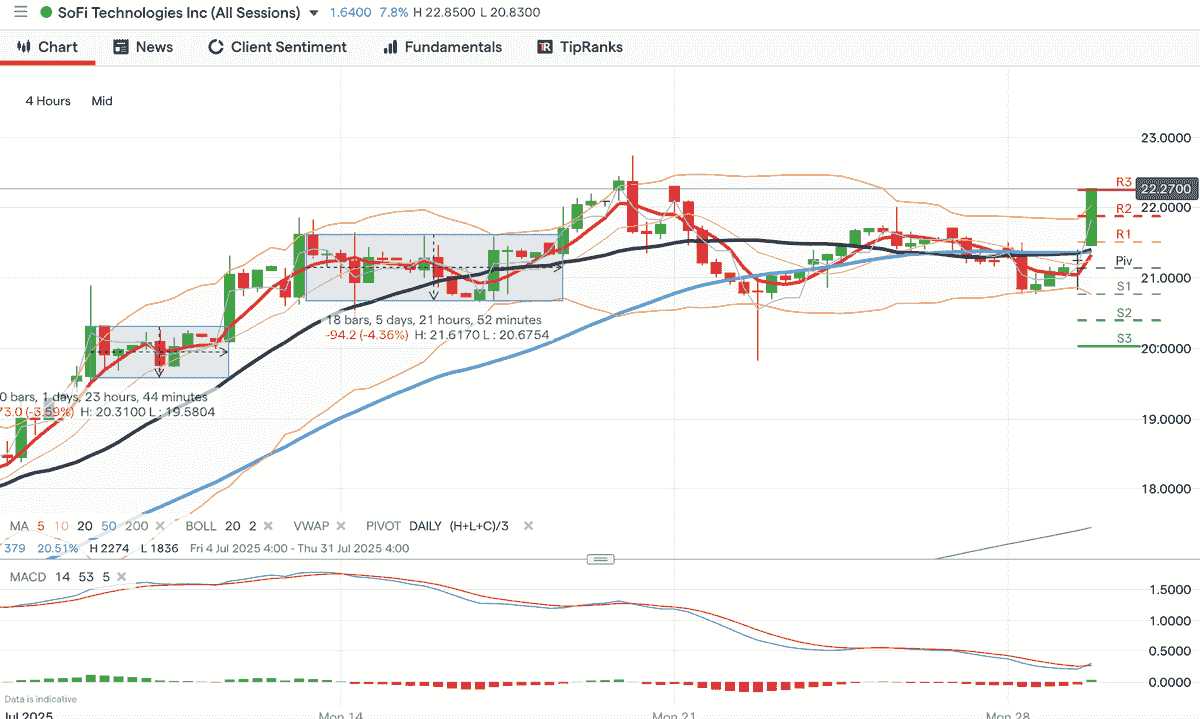
Task: Click the L 1836 range low value
Action: pos(158,548)
